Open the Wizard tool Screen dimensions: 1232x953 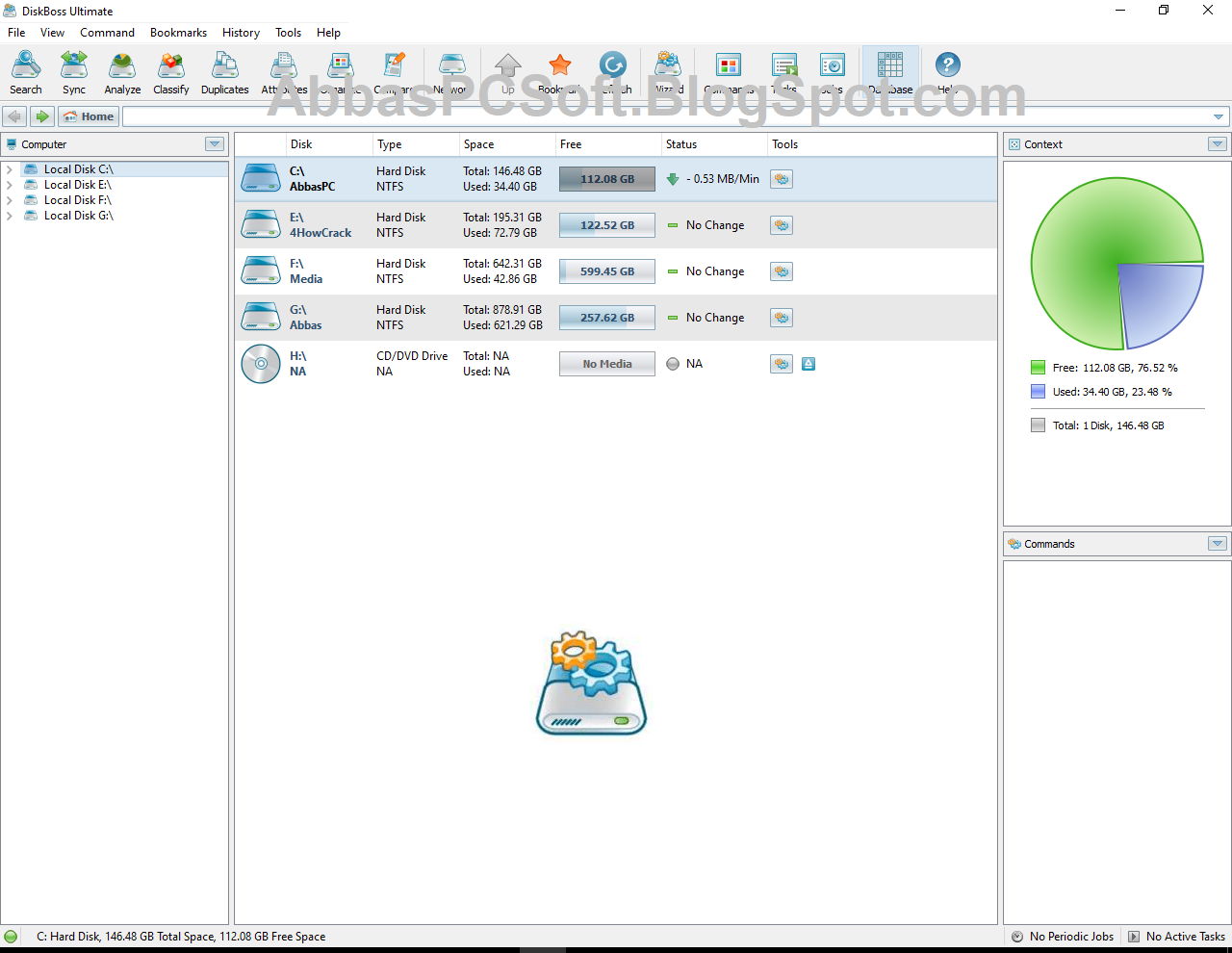pos(669,73)
